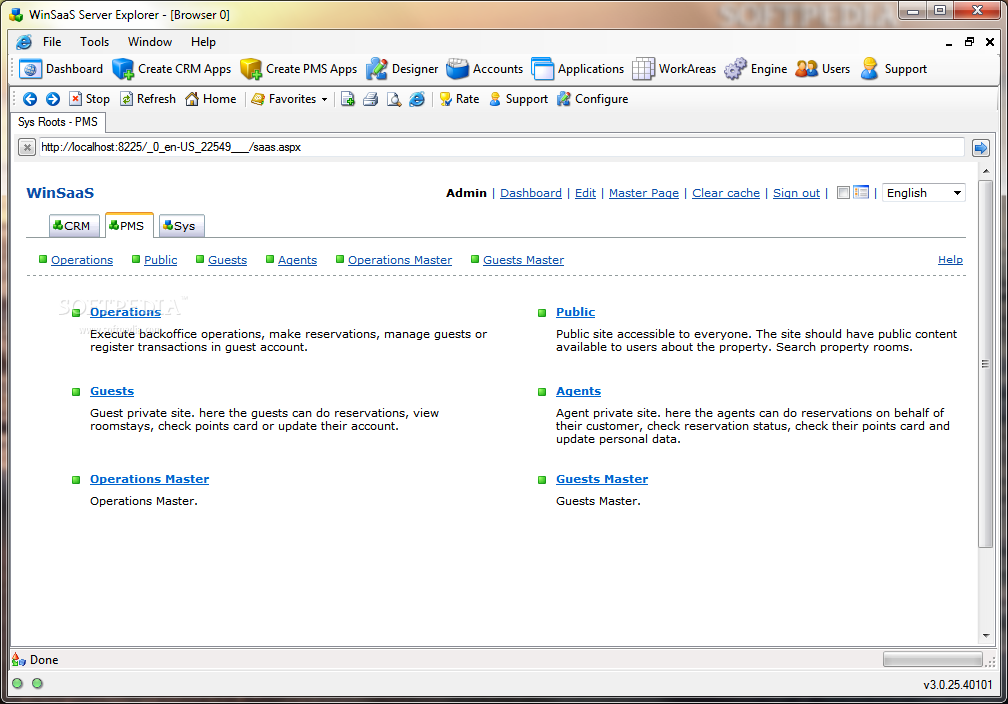
Task: Switch to the PMS tab
Action: pyautogui.click(x=129, y=225)
